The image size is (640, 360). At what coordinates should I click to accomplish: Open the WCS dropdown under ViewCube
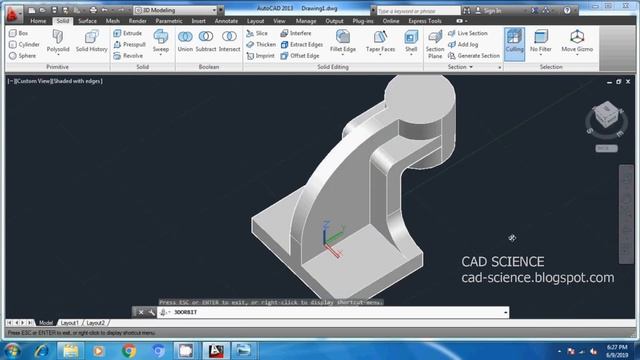click(607, 148)
